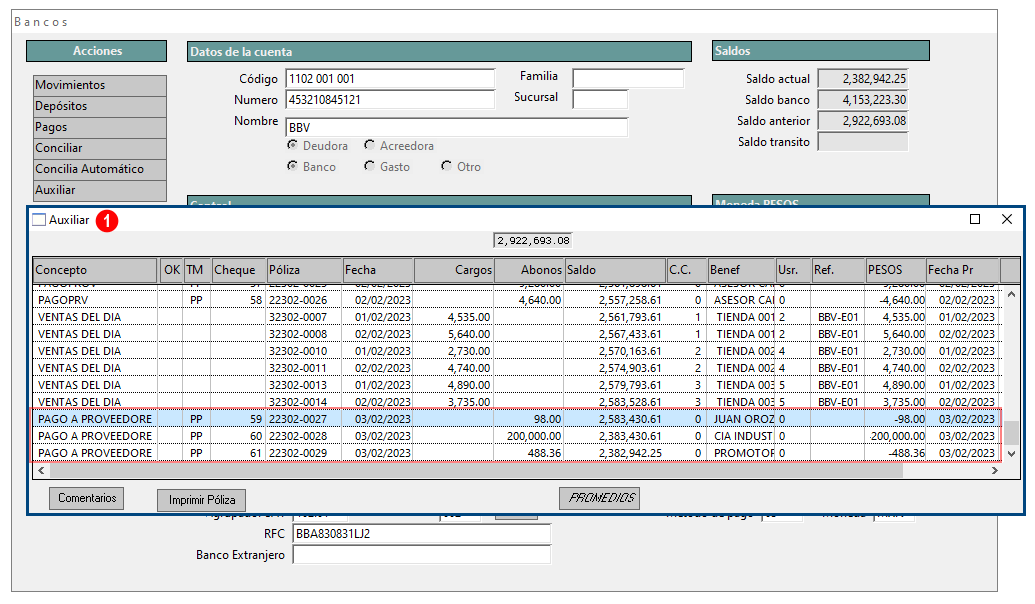The height and width of the screenshot is (604, 1035).
Task: Close the Auxiliar window
Action: pyautogui.click(x=1007, y=219)
